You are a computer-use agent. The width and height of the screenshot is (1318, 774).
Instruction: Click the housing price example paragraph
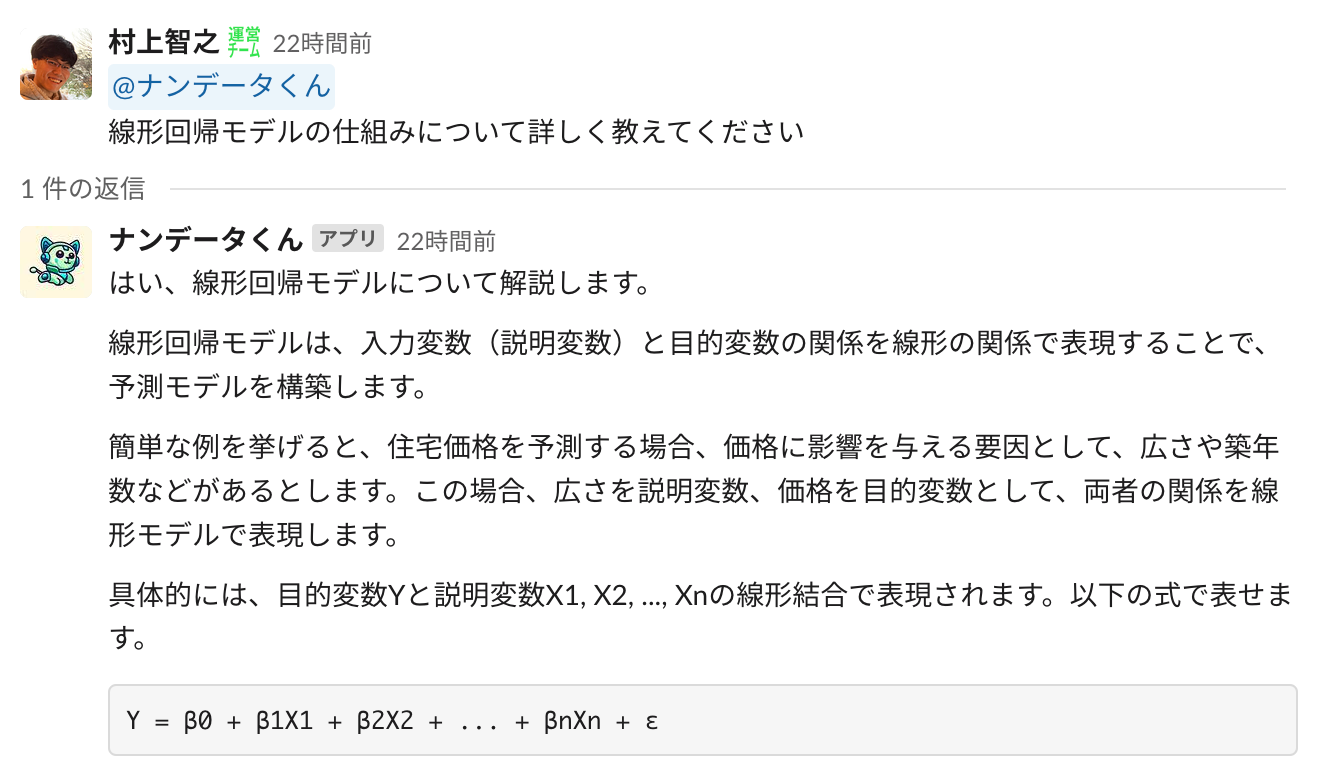(690, 492)
